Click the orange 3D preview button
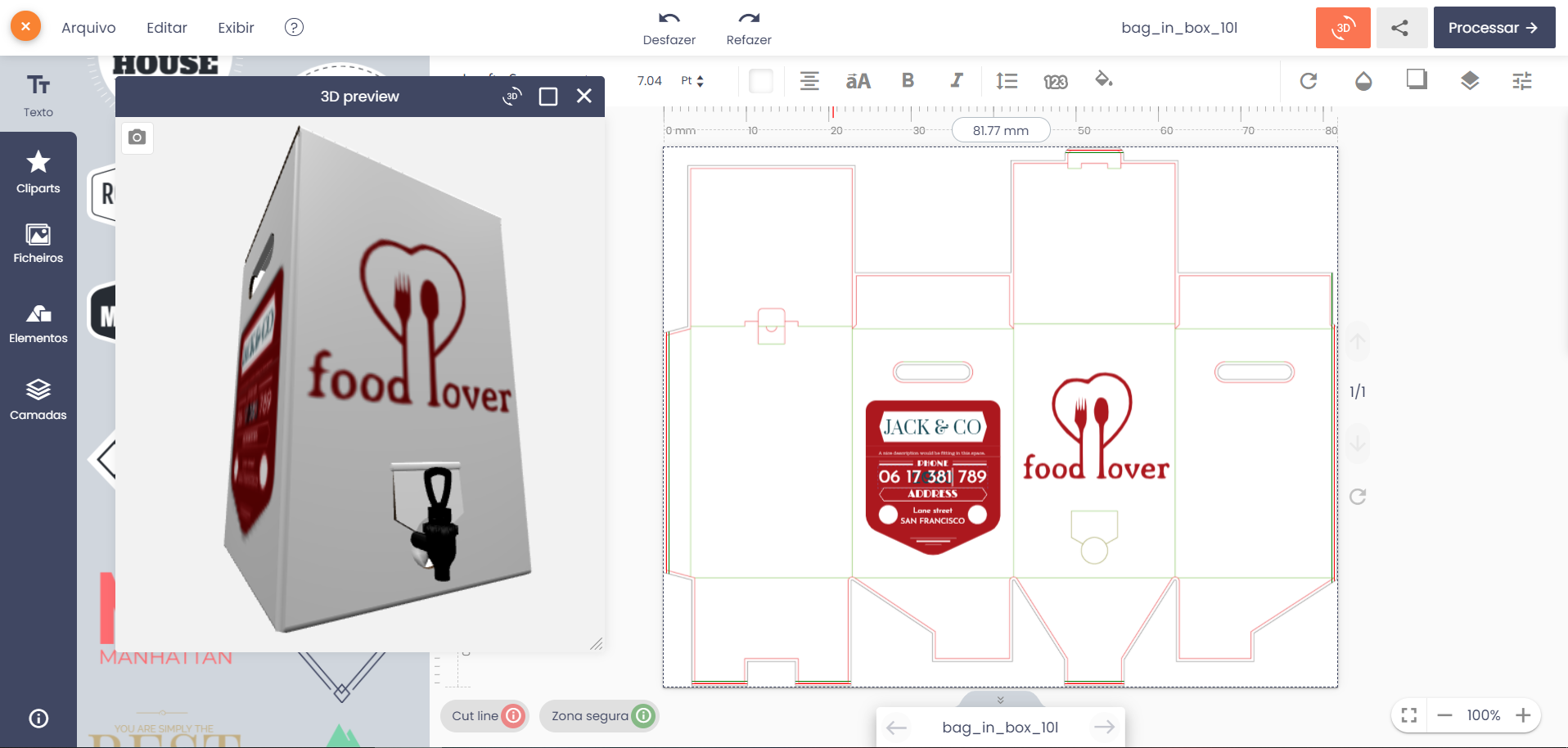The image size is (1568, 748). [x=1342, y=28]
